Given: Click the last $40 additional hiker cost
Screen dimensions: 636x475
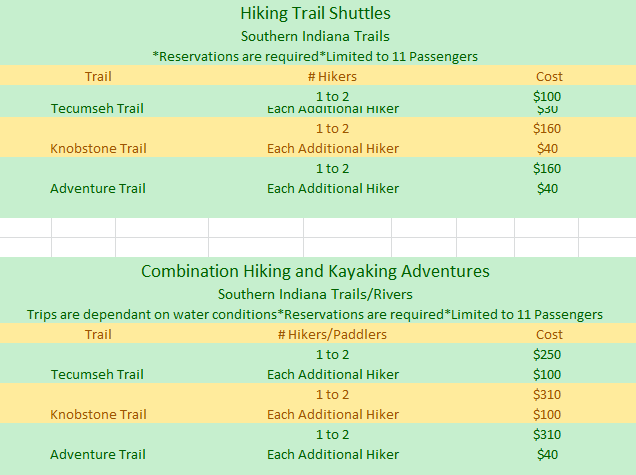Looking at the screenshot, I should [x=547, y=454].
